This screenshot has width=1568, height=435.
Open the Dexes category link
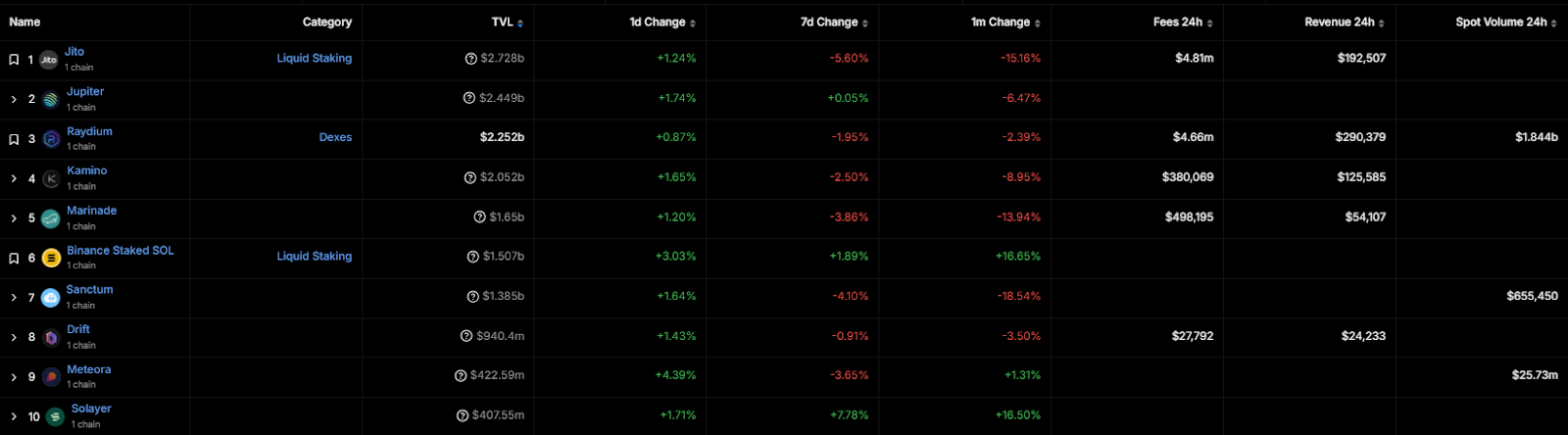tap(335, 138)
